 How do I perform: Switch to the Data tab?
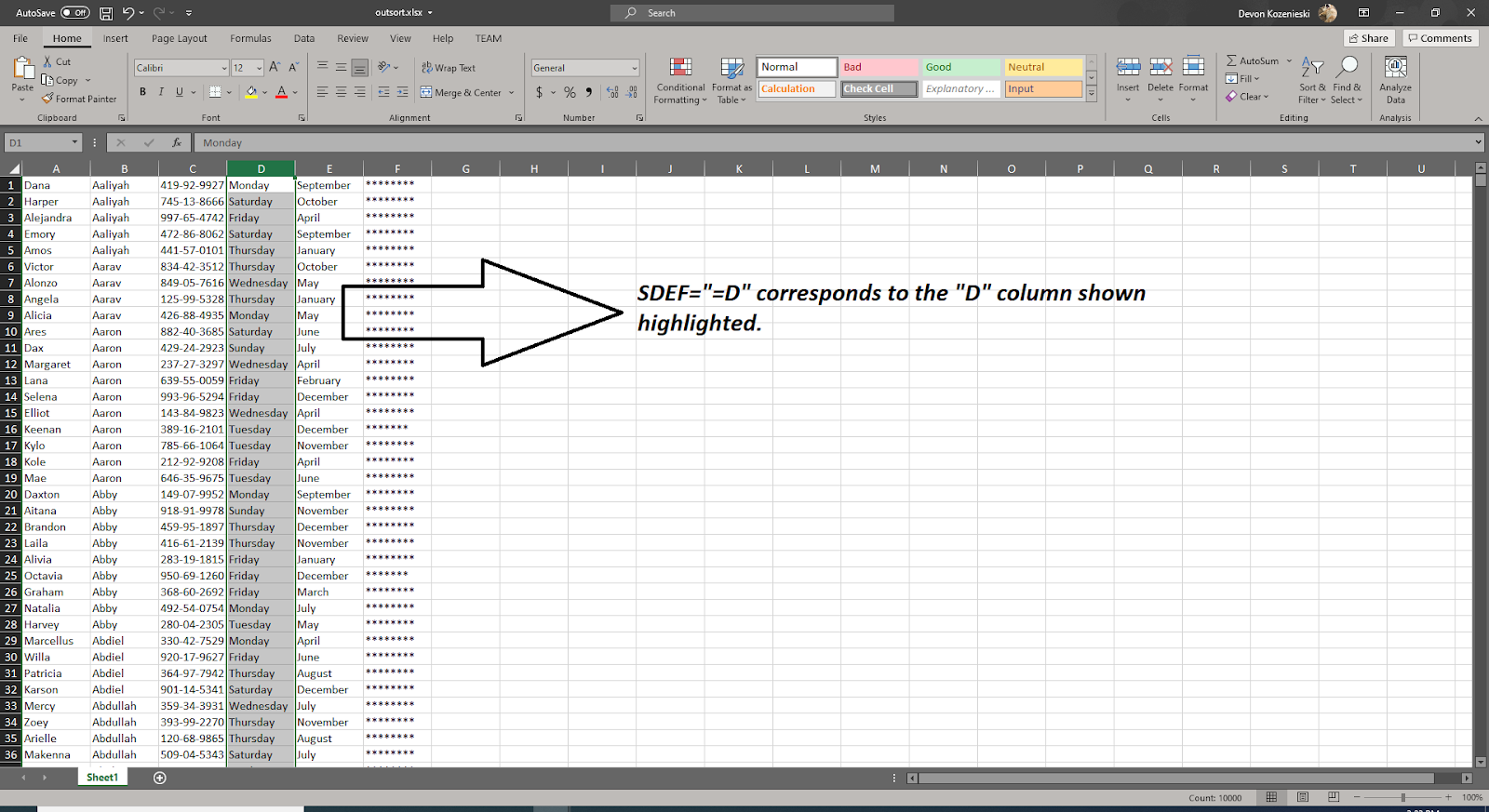point(304,38)
